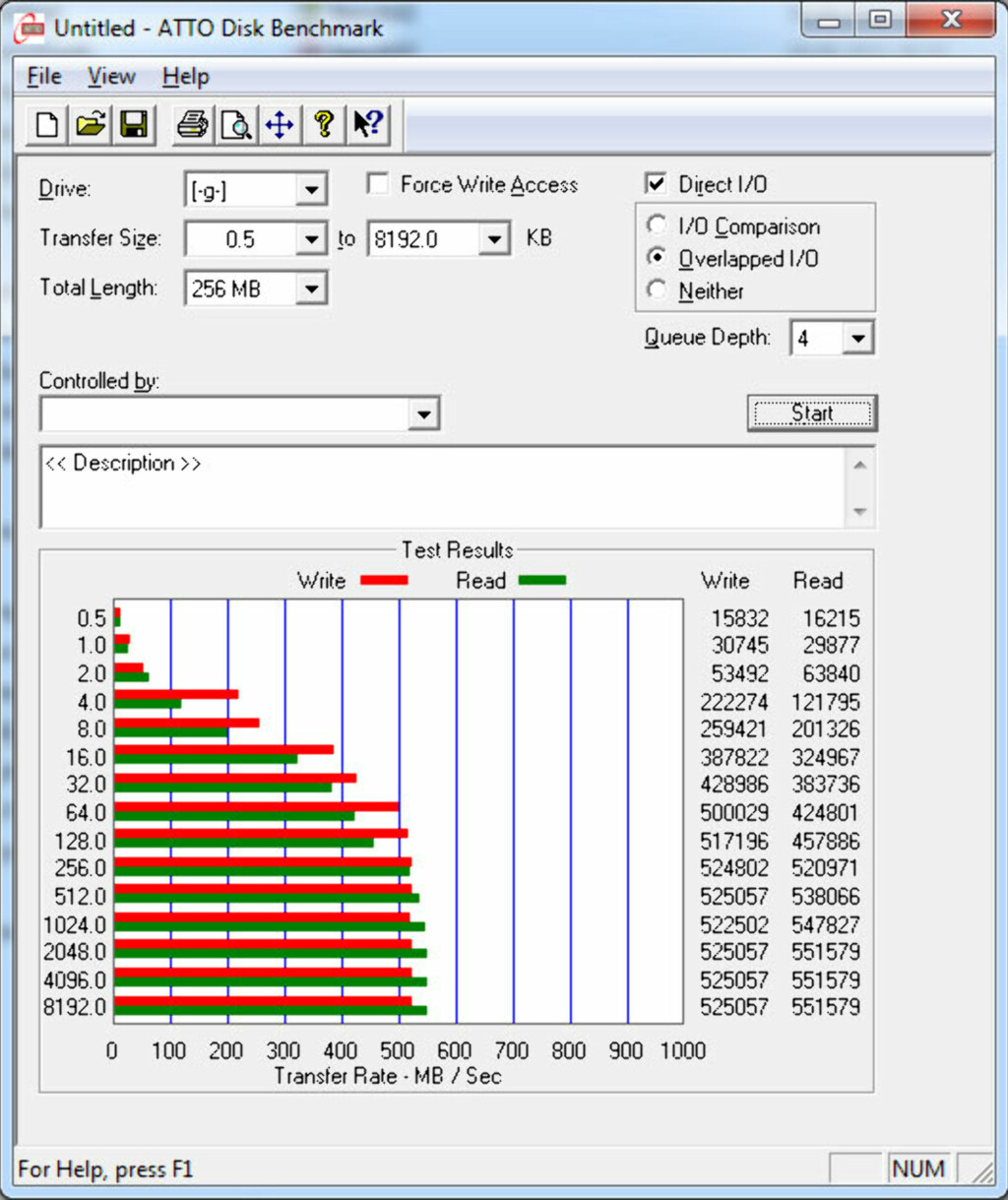
Task: Click the read value 520971
Action: click(x=826, y=868)
